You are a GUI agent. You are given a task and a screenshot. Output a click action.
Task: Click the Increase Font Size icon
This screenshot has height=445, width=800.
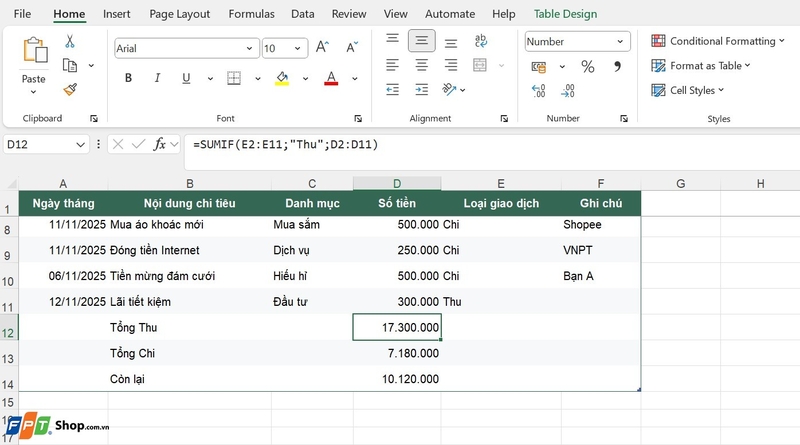pos(322,47)
